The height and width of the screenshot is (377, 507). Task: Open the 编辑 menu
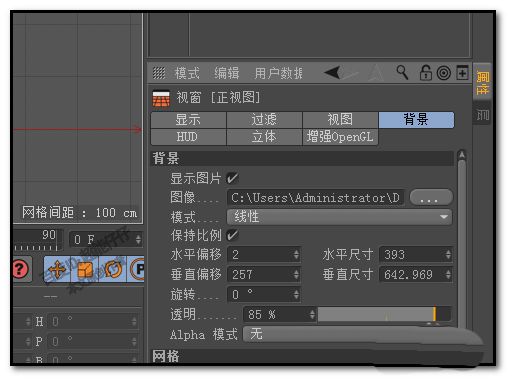[227, 73]
